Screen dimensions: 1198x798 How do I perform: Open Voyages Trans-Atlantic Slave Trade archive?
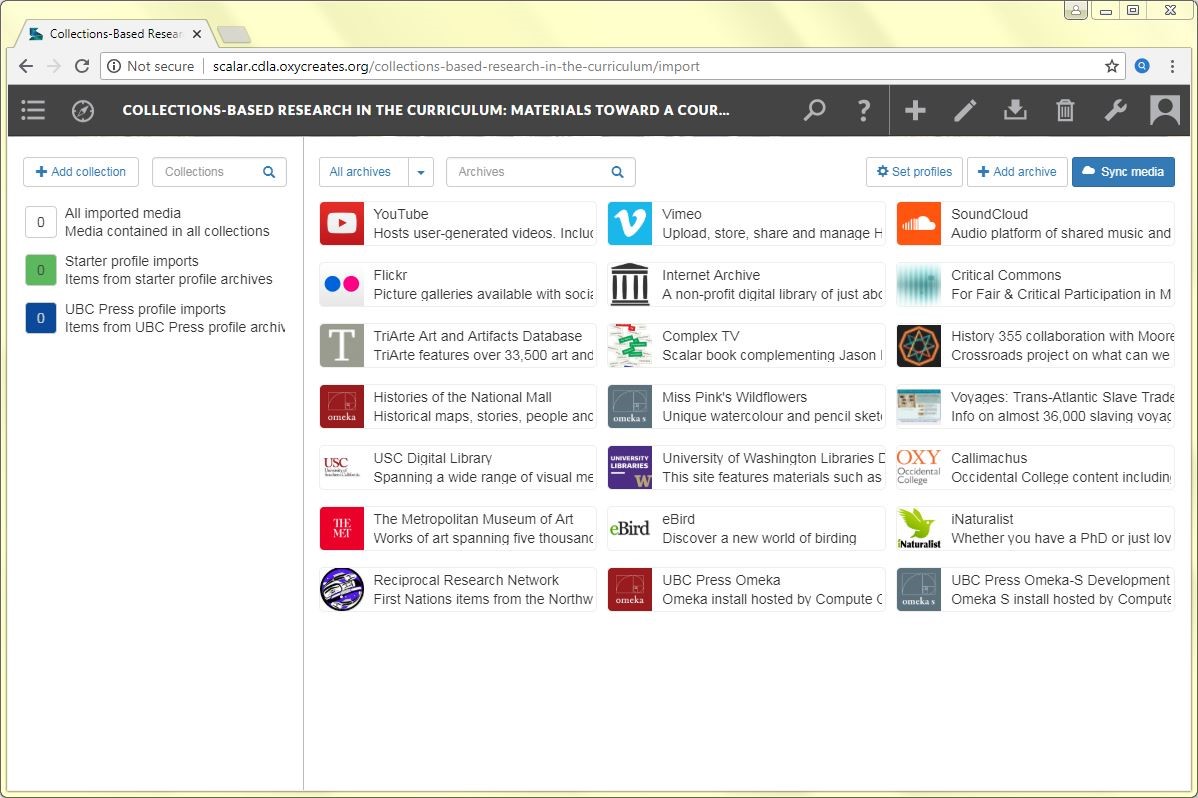tap(1035, 407)
